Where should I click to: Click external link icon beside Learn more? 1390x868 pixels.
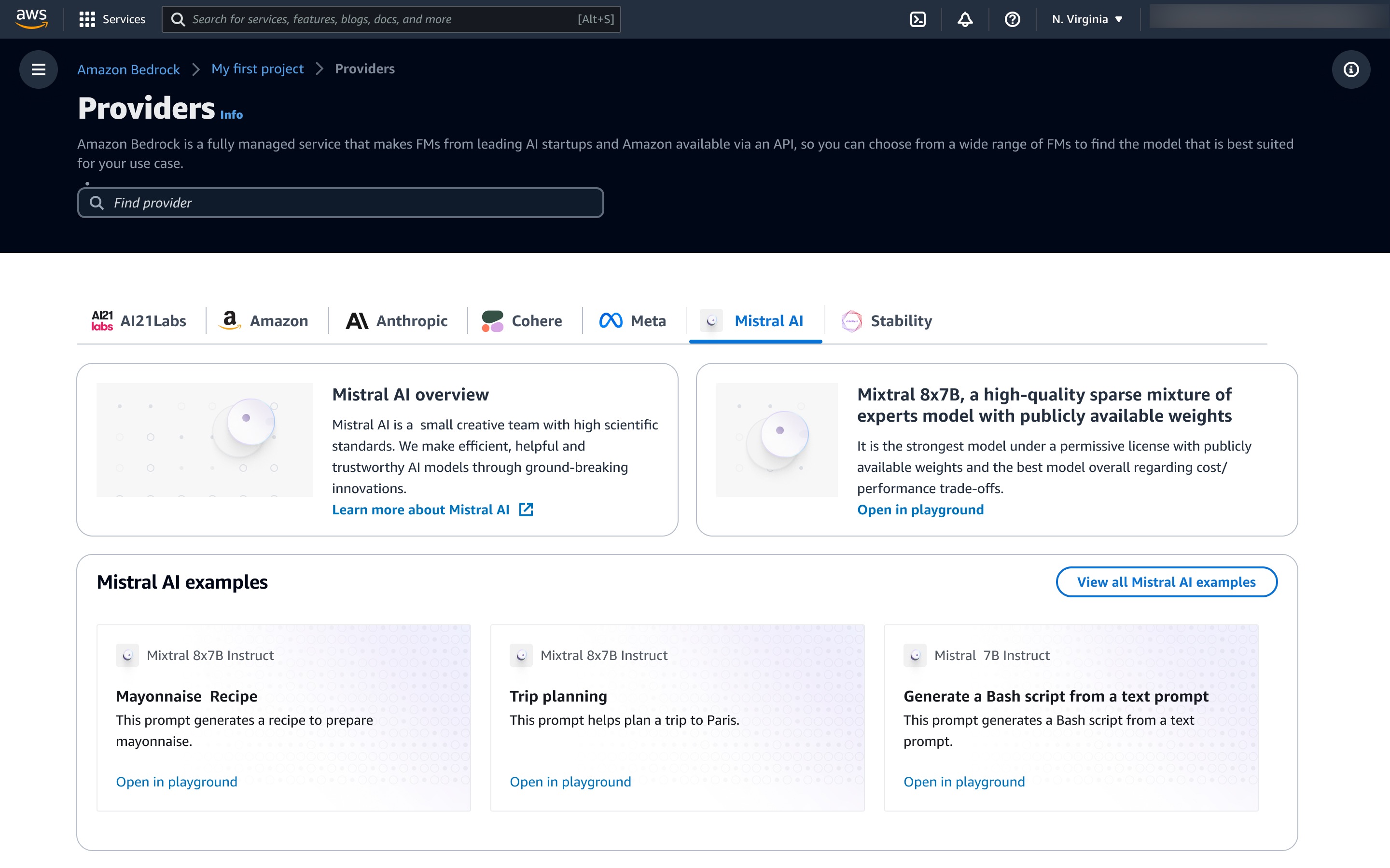pyautogui.click(x=526, y=510)
